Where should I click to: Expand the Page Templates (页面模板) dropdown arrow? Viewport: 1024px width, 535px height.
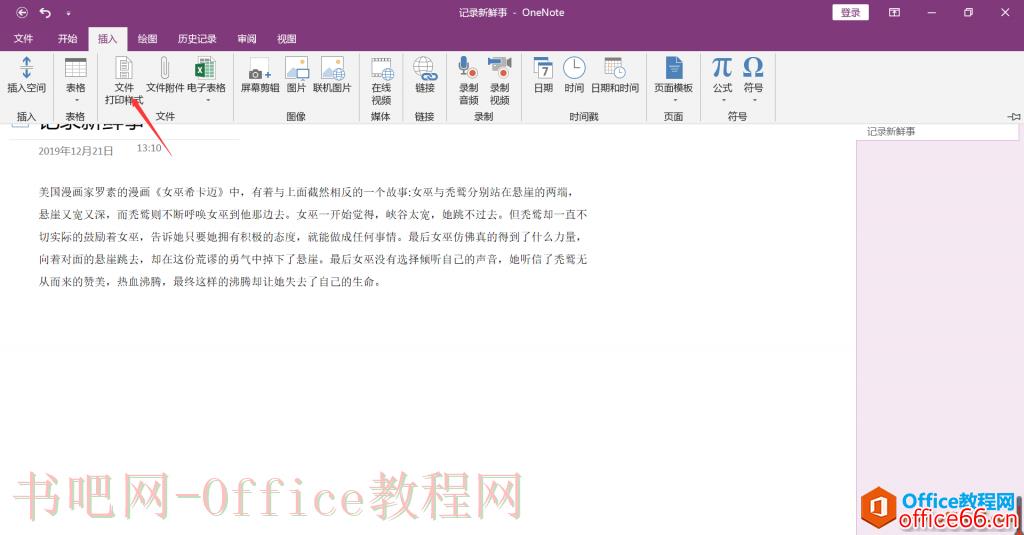[x=674, y=101]
